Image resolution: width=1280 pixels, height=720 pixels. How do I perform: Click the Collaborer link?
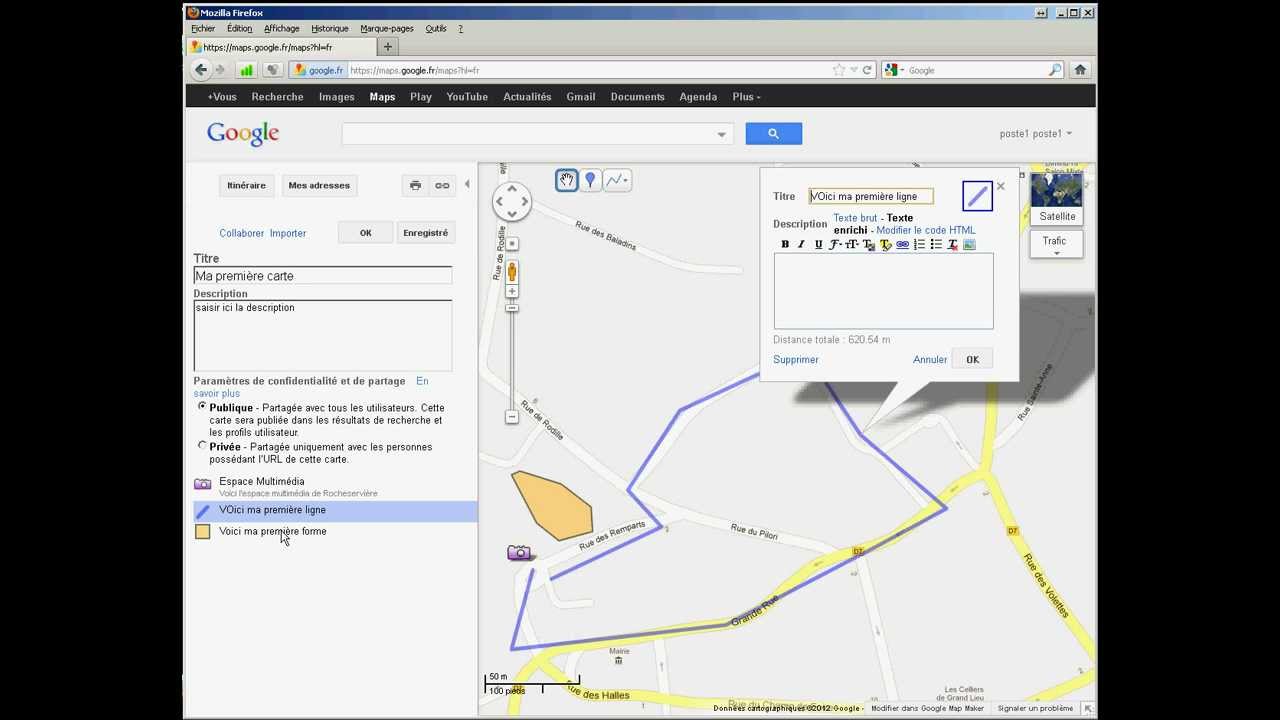coord(242,233)
